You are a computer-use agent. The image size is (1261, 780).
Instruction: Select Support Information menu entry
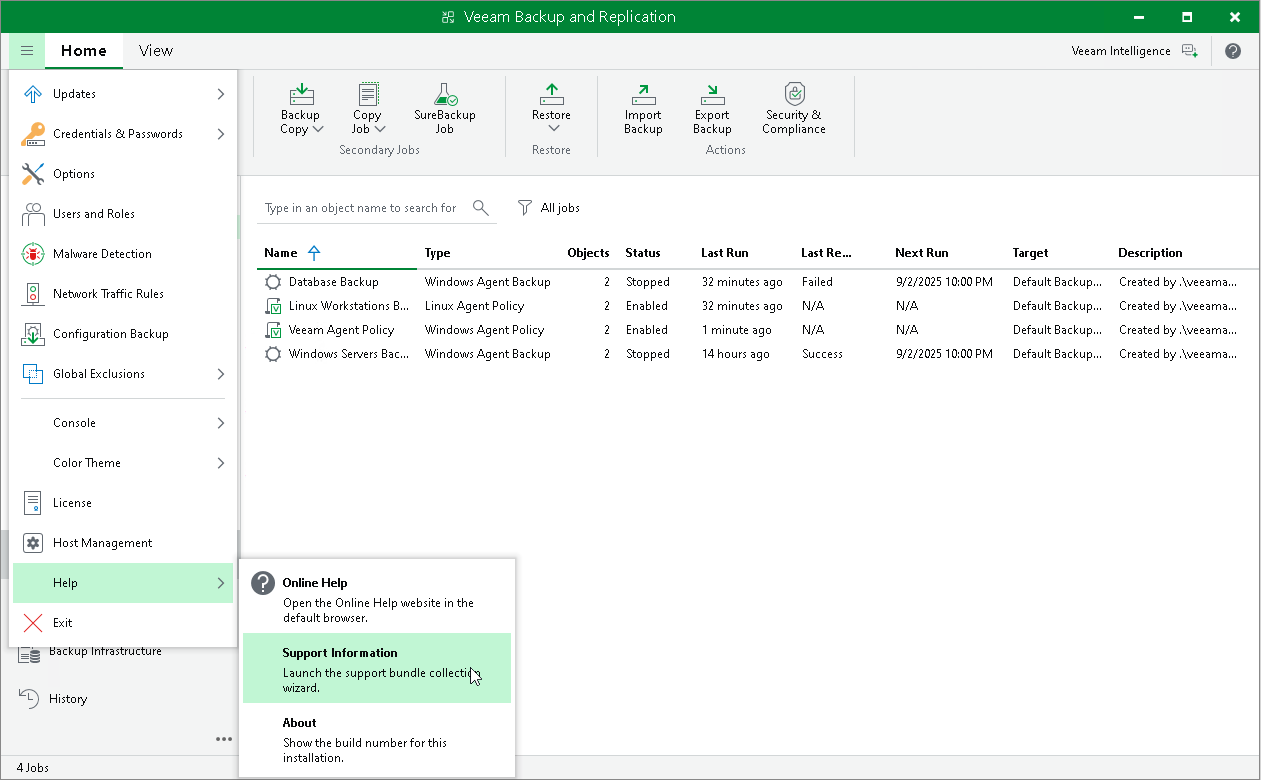point(377,668)
